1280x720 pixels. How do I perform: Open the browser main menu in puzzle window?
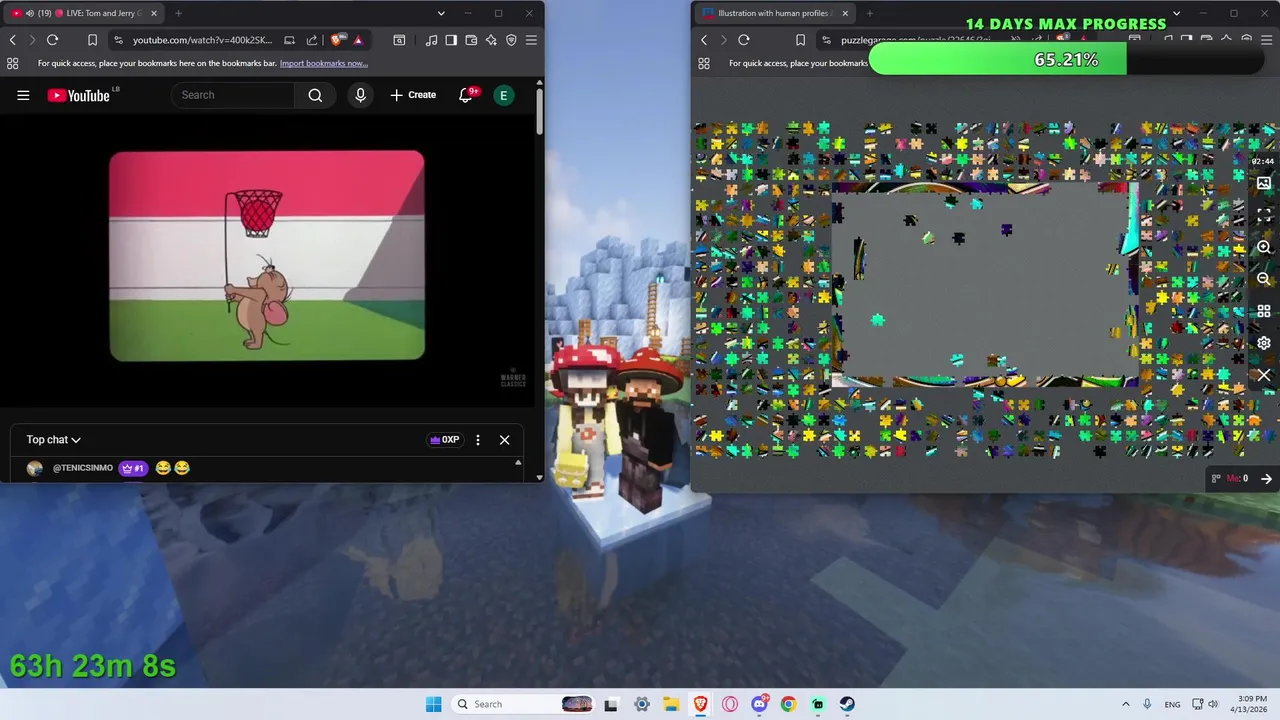tap(1267, 40)
